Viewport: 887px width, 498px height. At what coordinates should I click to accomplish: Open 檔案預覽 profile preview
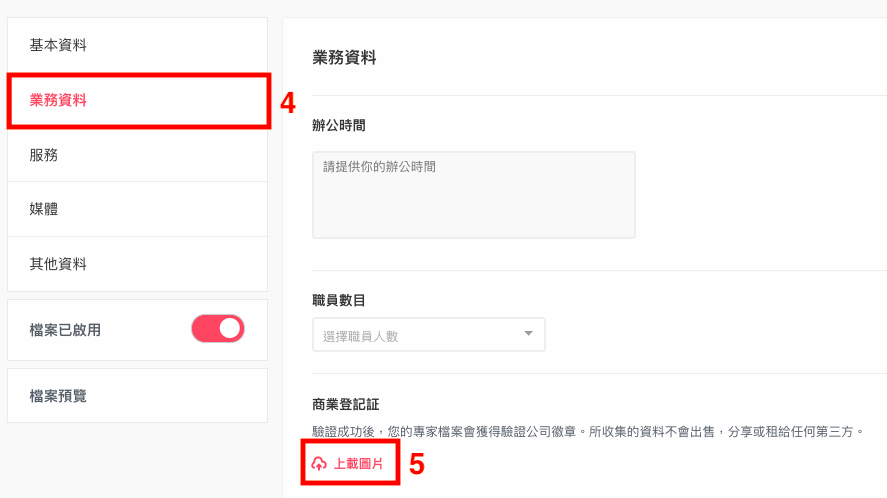point(137,396)
